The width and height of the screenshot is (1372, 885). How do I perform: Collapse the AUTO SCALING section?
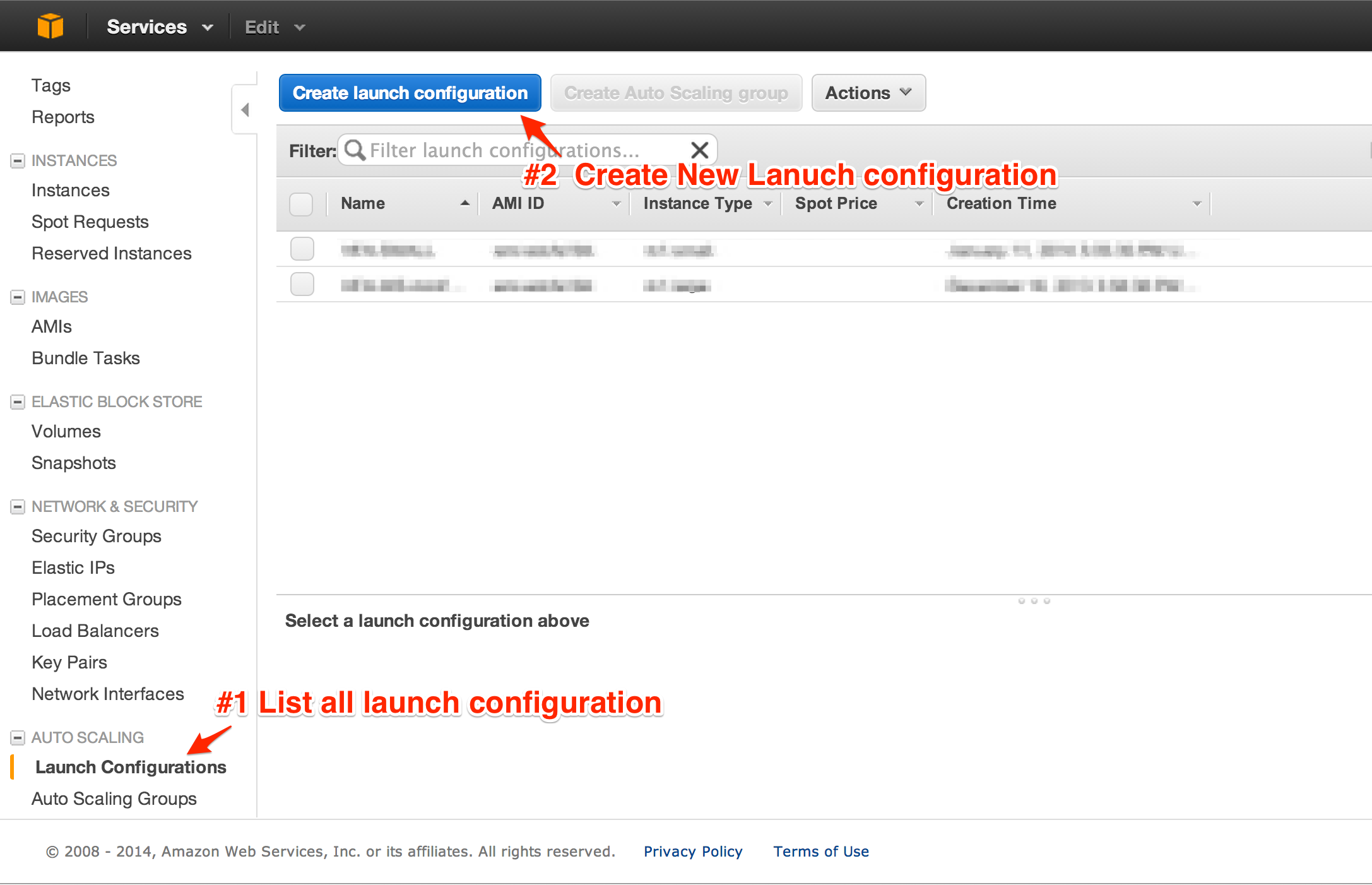point(18,738)
